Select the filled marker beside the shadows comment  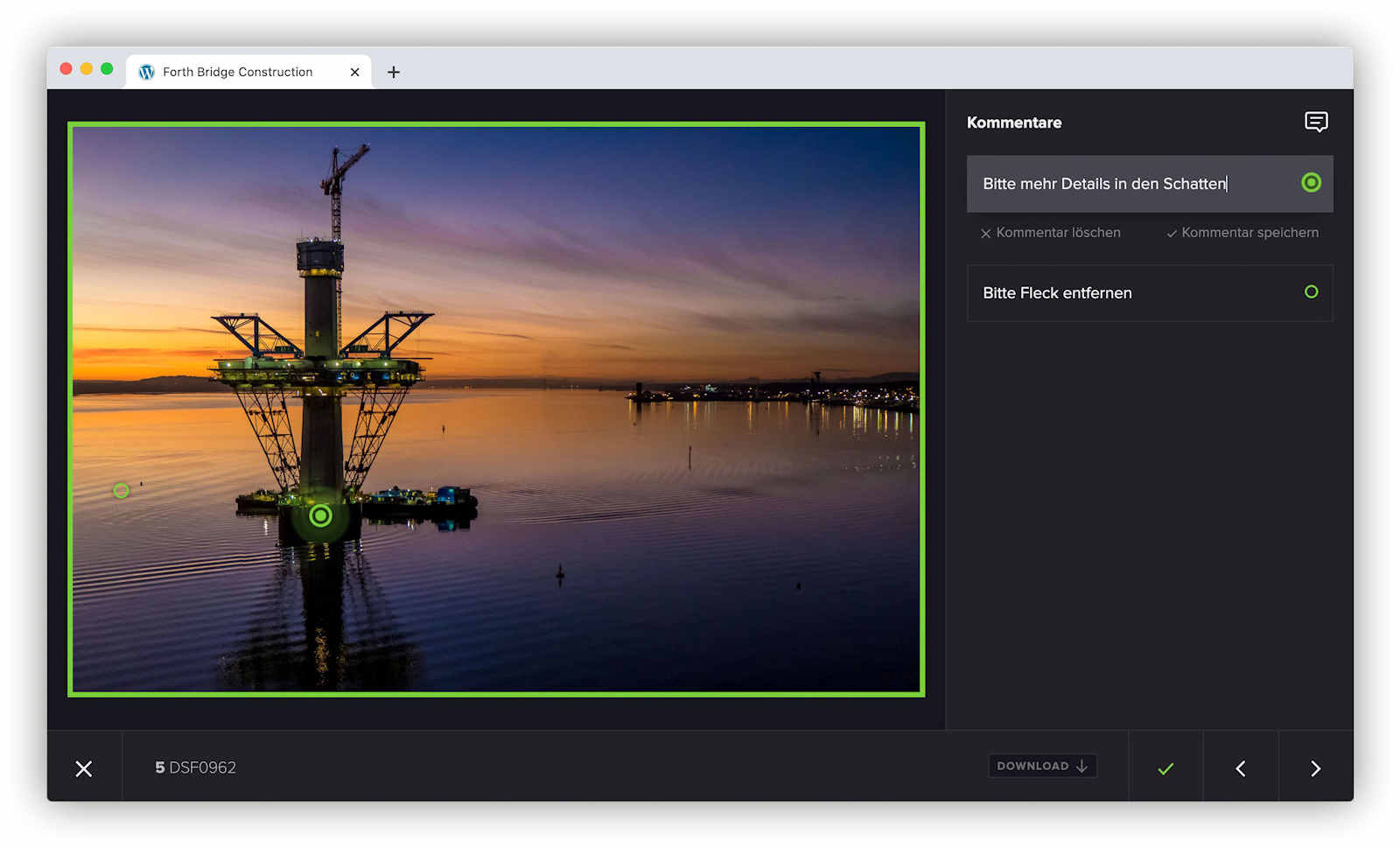(x=1310, y=183)
